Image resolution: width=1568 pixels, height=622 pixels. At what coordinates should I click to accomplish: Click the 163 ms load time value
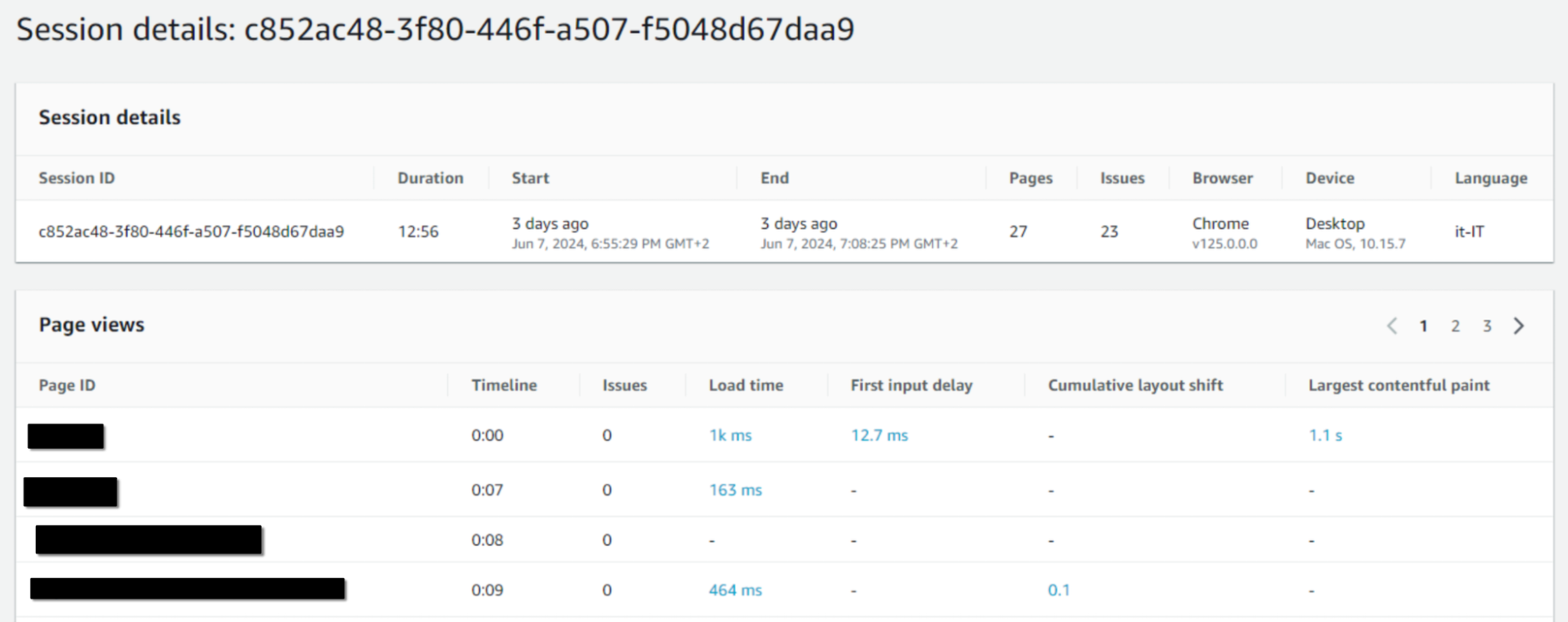(x=735, y=490)
